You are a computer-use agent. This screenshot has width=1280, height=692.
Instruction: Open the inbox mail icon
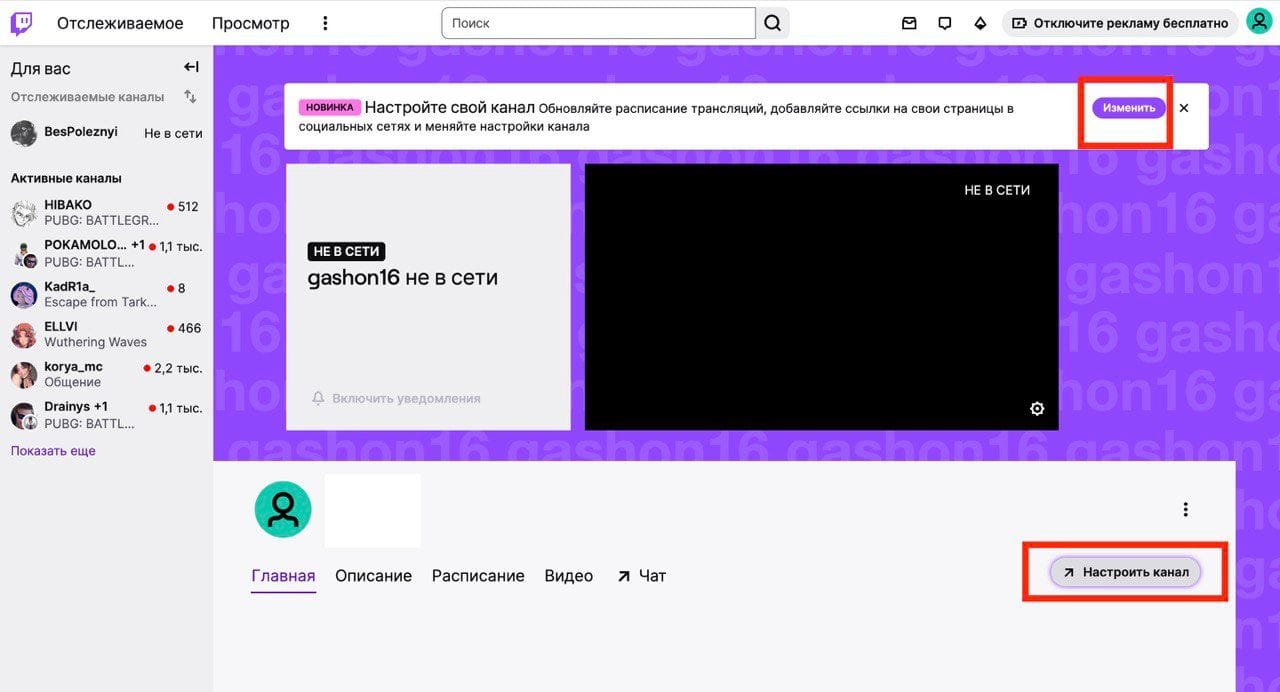tap(909, 23)
